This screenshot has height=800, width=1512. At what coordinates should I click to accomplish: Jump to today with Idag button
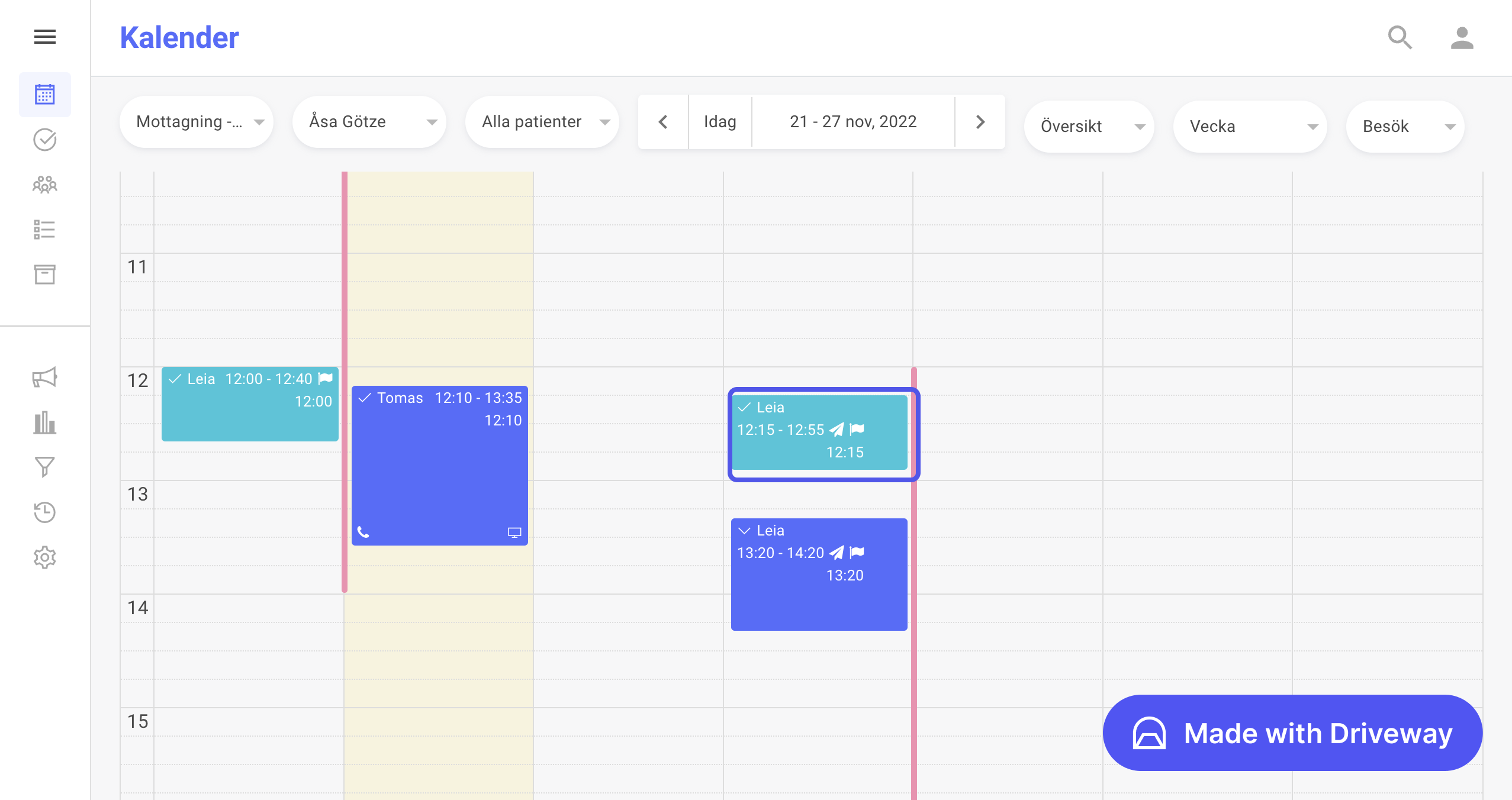[720, 122]
